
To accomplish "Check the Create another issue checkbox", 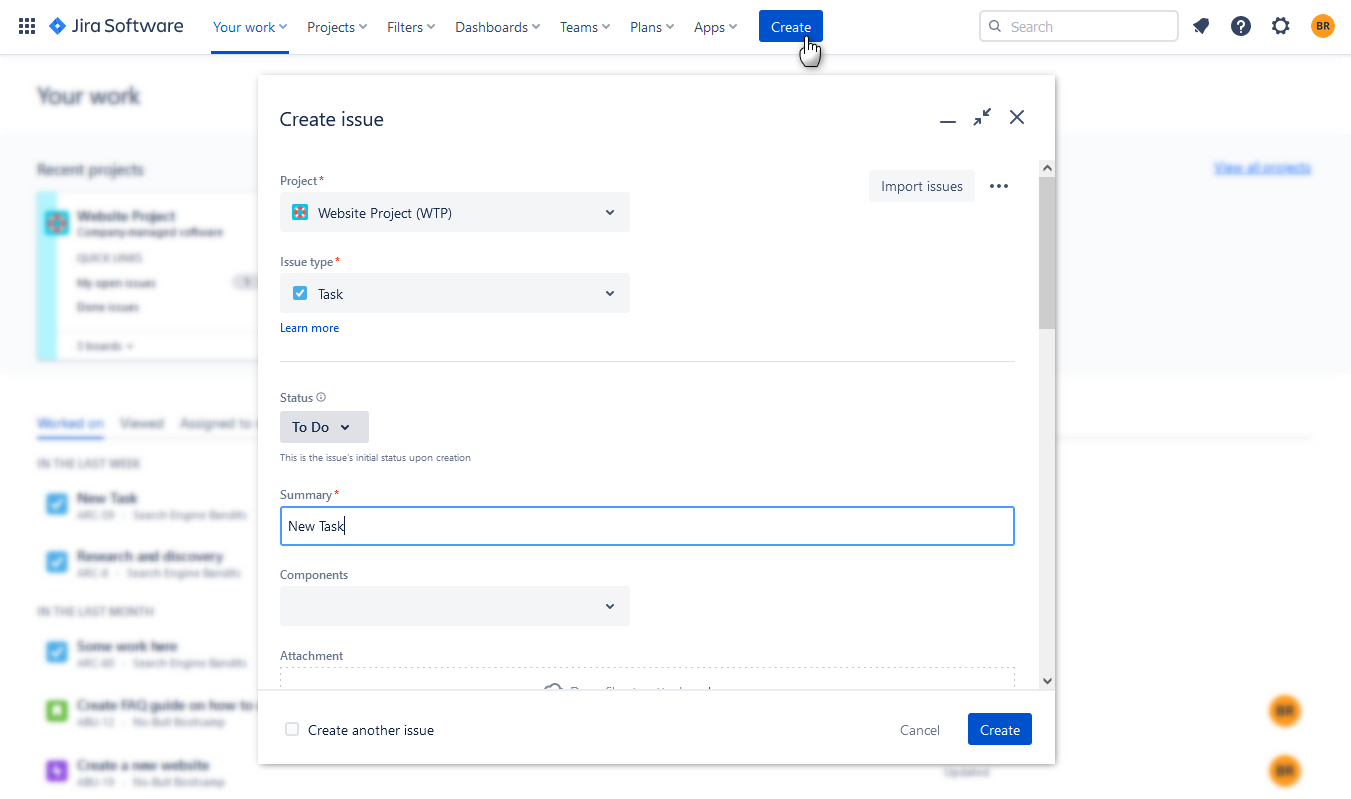I will (292, 729).
